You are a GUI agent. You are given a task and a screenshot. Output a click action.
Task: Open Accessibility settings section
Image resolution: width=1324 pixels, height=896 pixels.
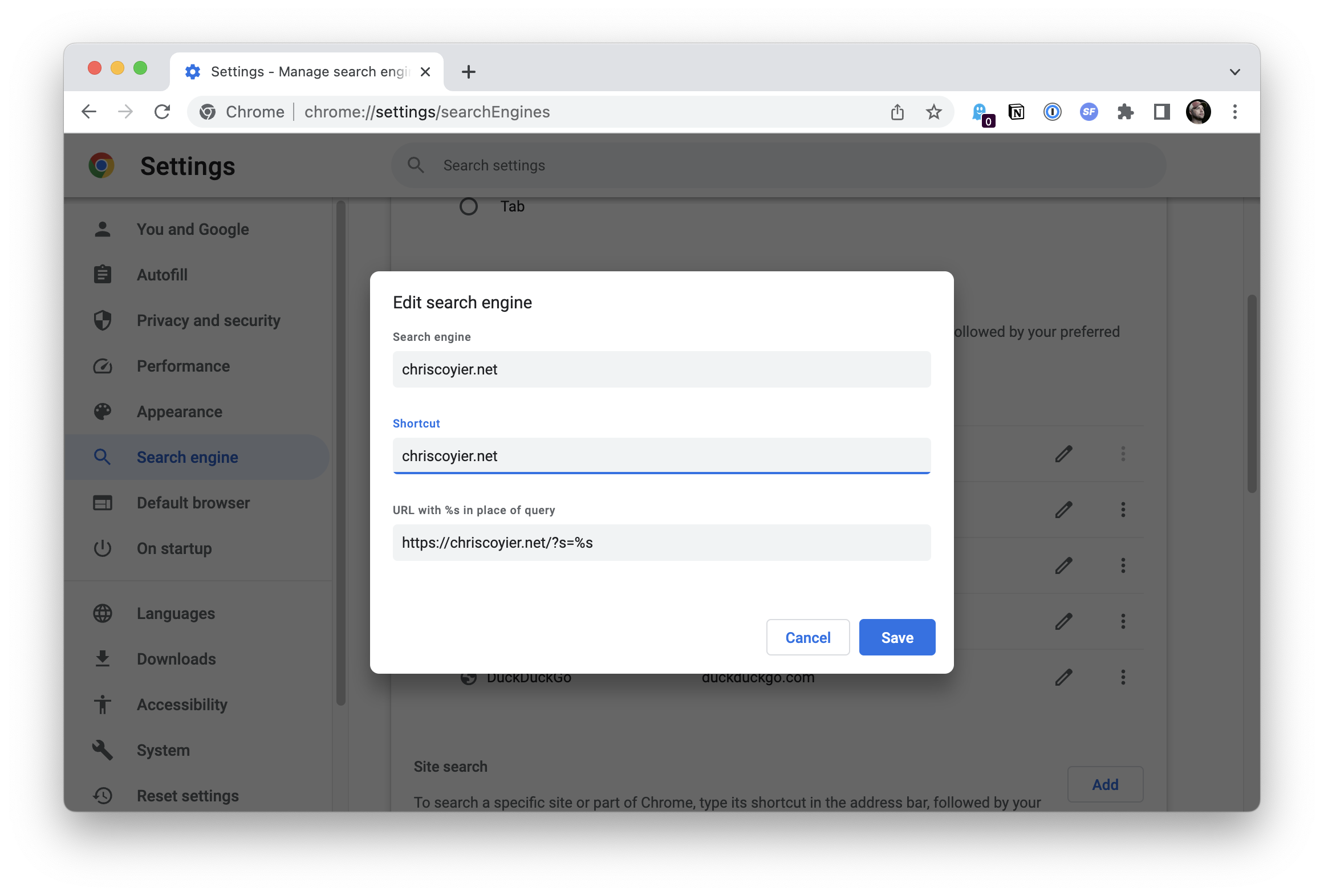pos(197,704)
